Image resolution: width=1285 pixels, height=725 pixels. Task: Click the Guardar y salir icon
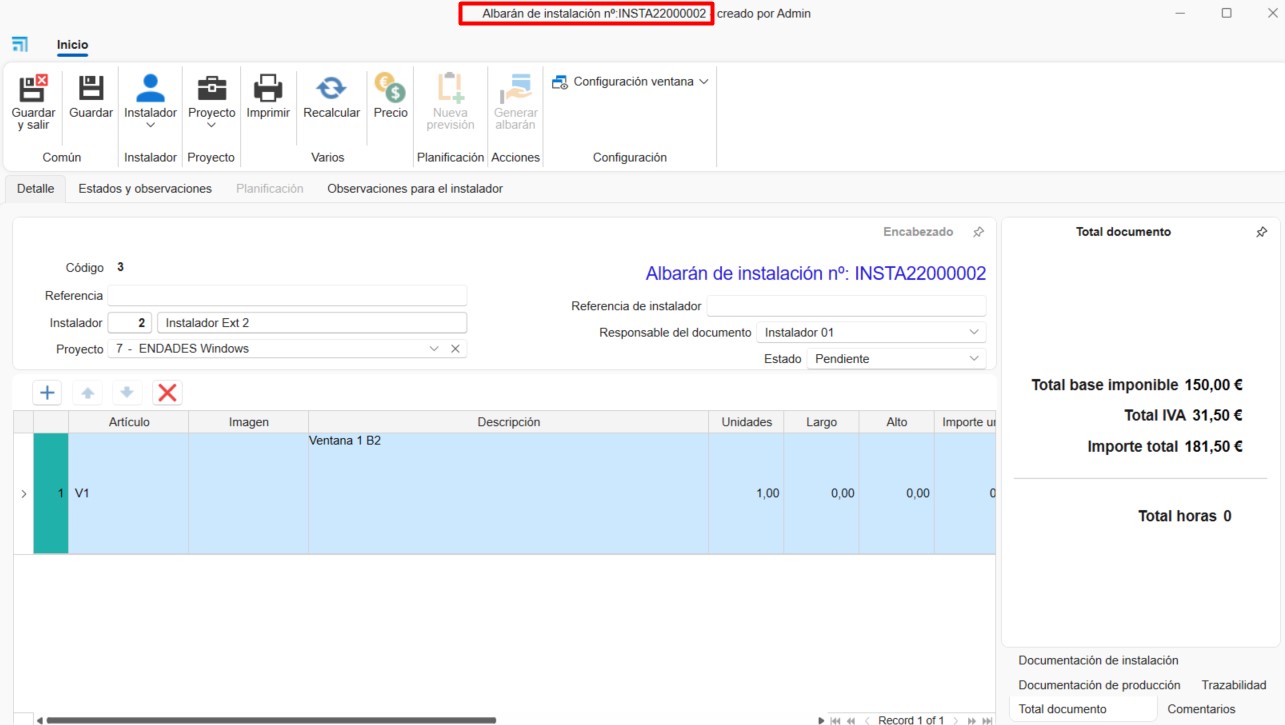[33, 90]
